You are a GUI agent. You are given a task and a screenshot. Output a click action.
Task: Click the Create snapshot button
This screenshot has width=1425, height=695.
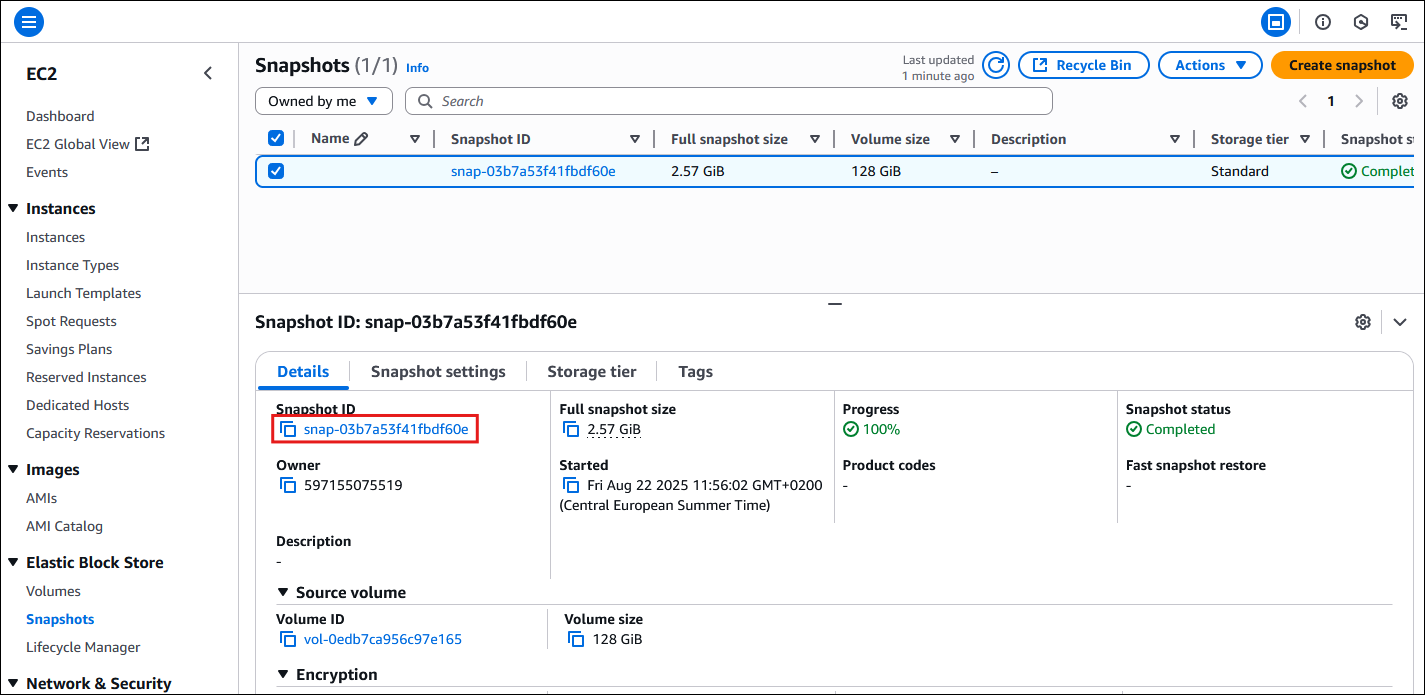click(x=1342, y=64)
